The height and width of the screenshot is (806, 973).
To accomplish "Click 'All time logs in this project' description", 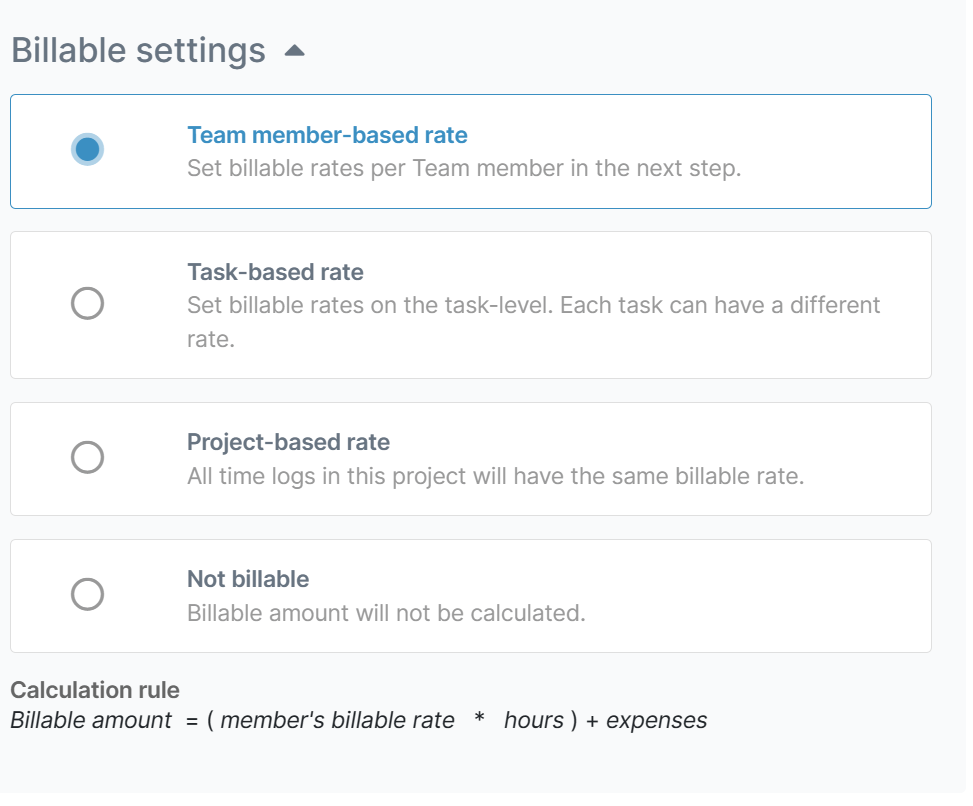I will tap(496, 477).
